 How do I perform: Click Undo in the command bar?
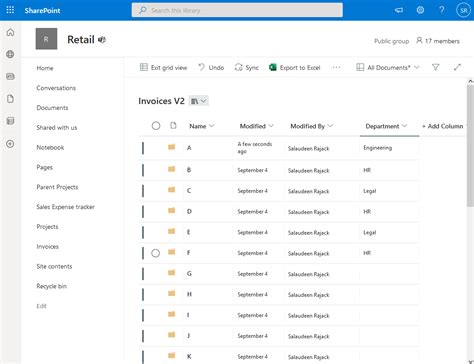click(211, 68)
